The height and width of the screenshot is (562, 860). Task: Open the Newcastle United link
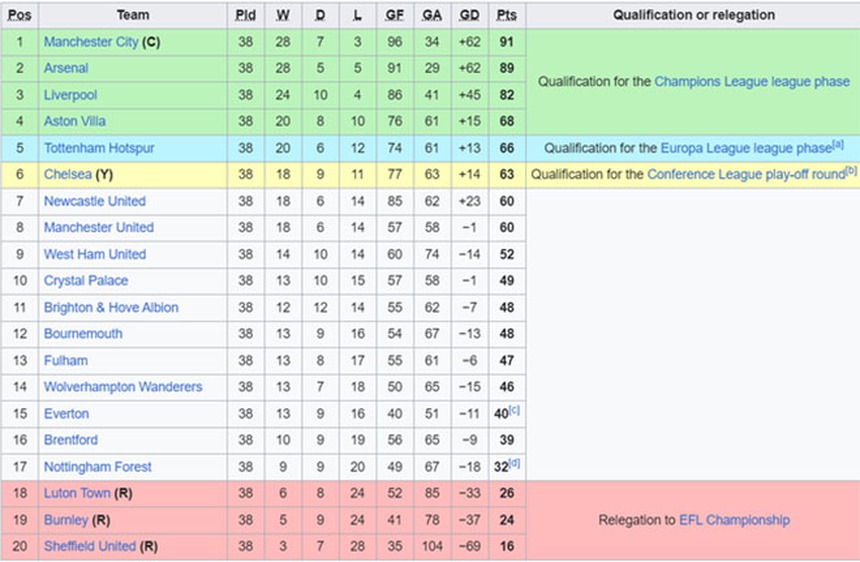pos(95,201)
